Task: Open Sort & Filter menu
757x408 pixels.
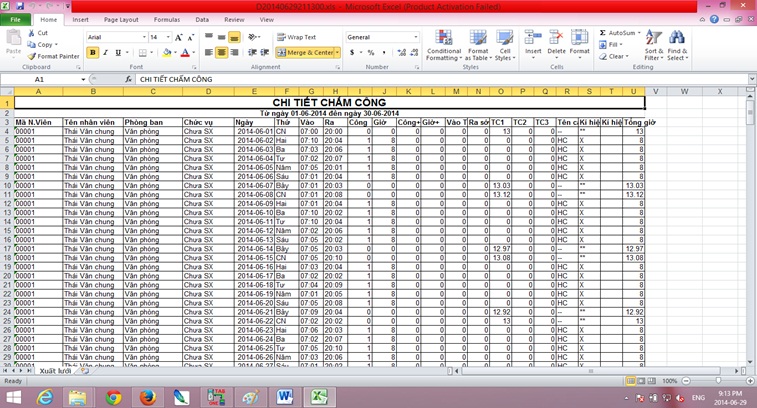Action: tap(654, 45)
